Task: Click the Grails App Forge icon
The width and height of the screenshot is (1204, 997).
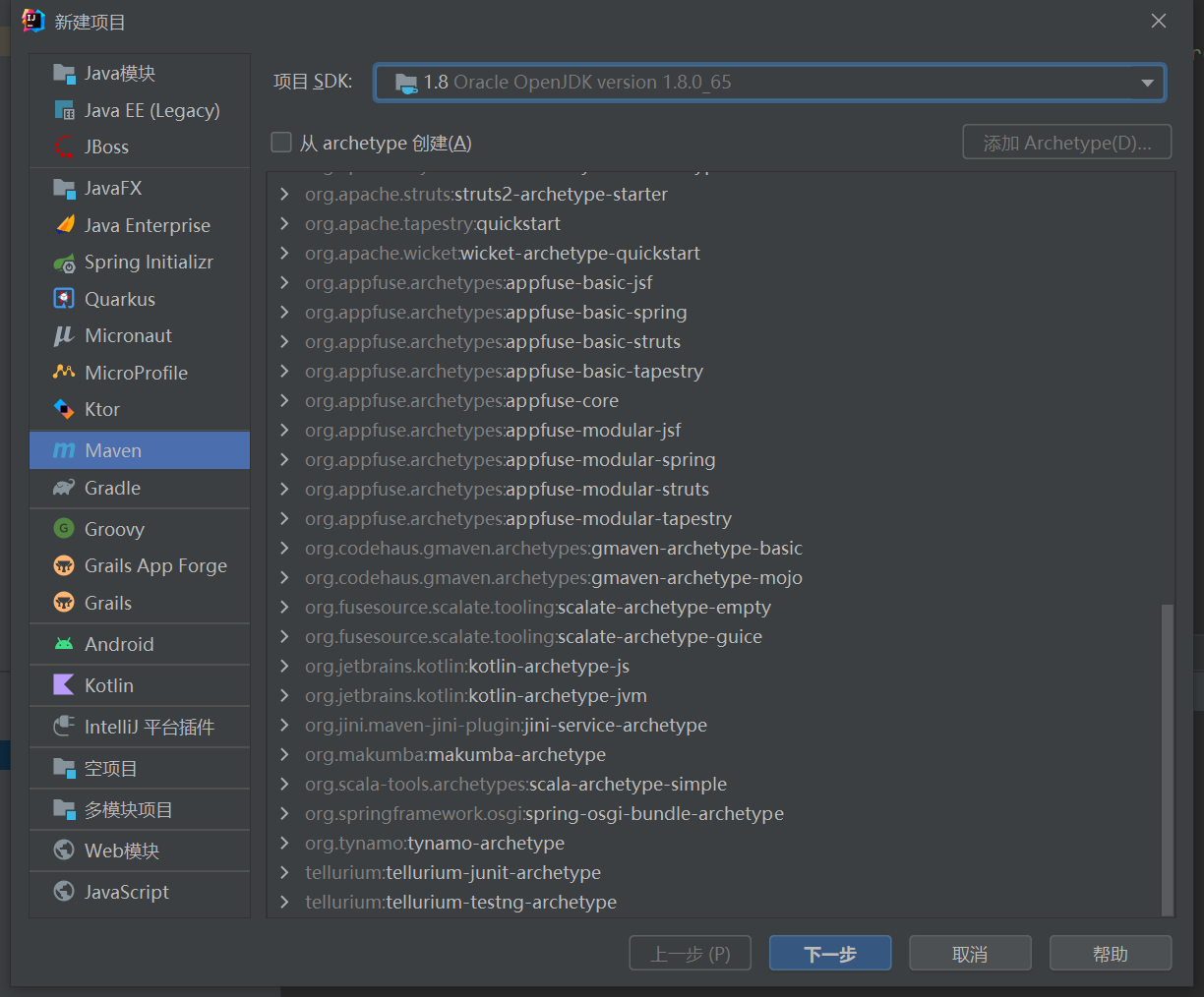Action: click(x=64, y=565)
